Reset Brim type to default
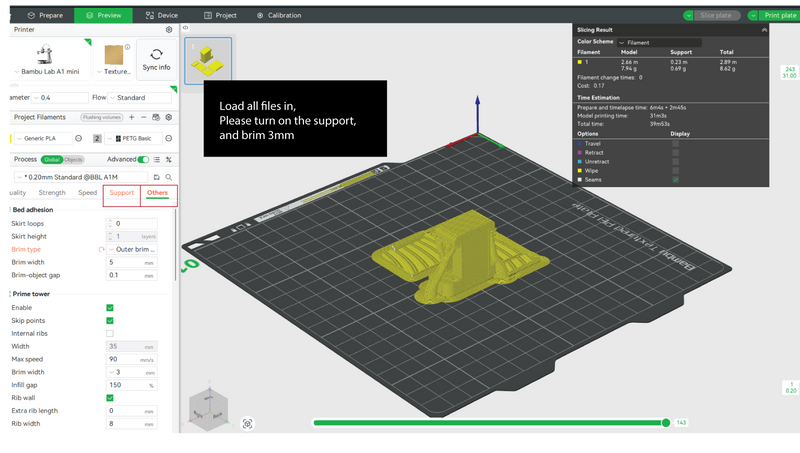 pyautogui.click(x=101, y=249)
